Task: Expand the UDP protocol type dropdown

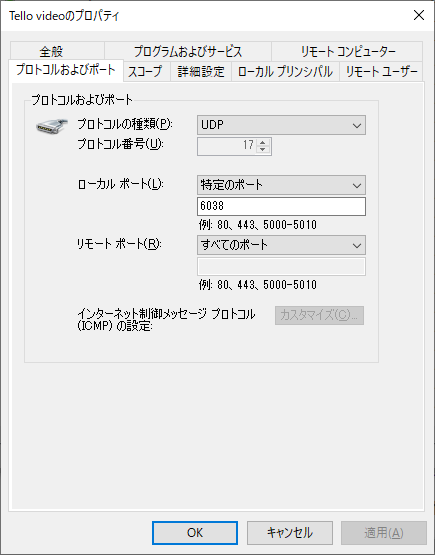Action: click(x=281, y=125)
